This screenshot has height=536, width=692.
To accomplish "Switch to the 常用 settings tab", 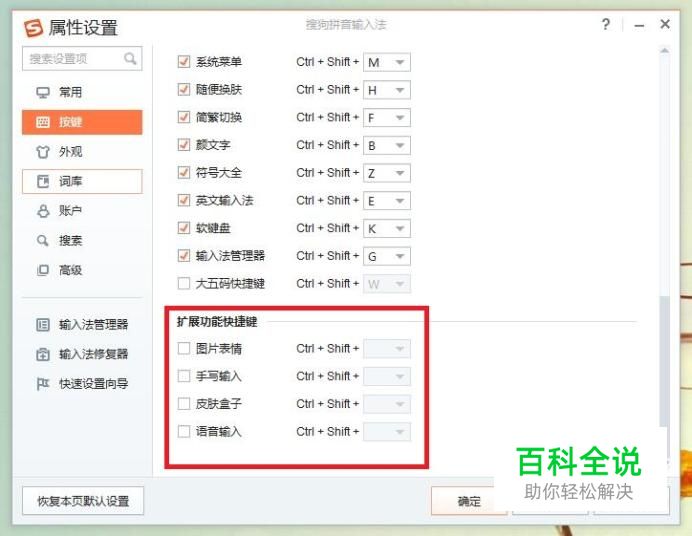I will coord(82,92).
